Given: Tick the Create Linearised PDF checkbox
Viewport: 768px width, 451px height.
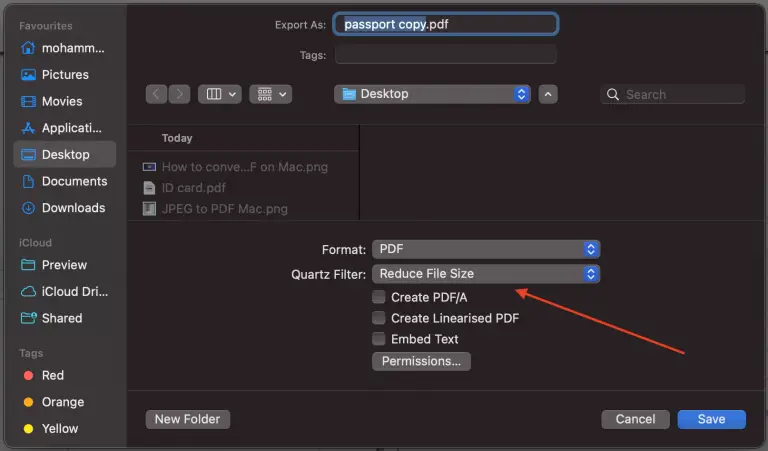Looking at the screenshot, I should point(379,318).
